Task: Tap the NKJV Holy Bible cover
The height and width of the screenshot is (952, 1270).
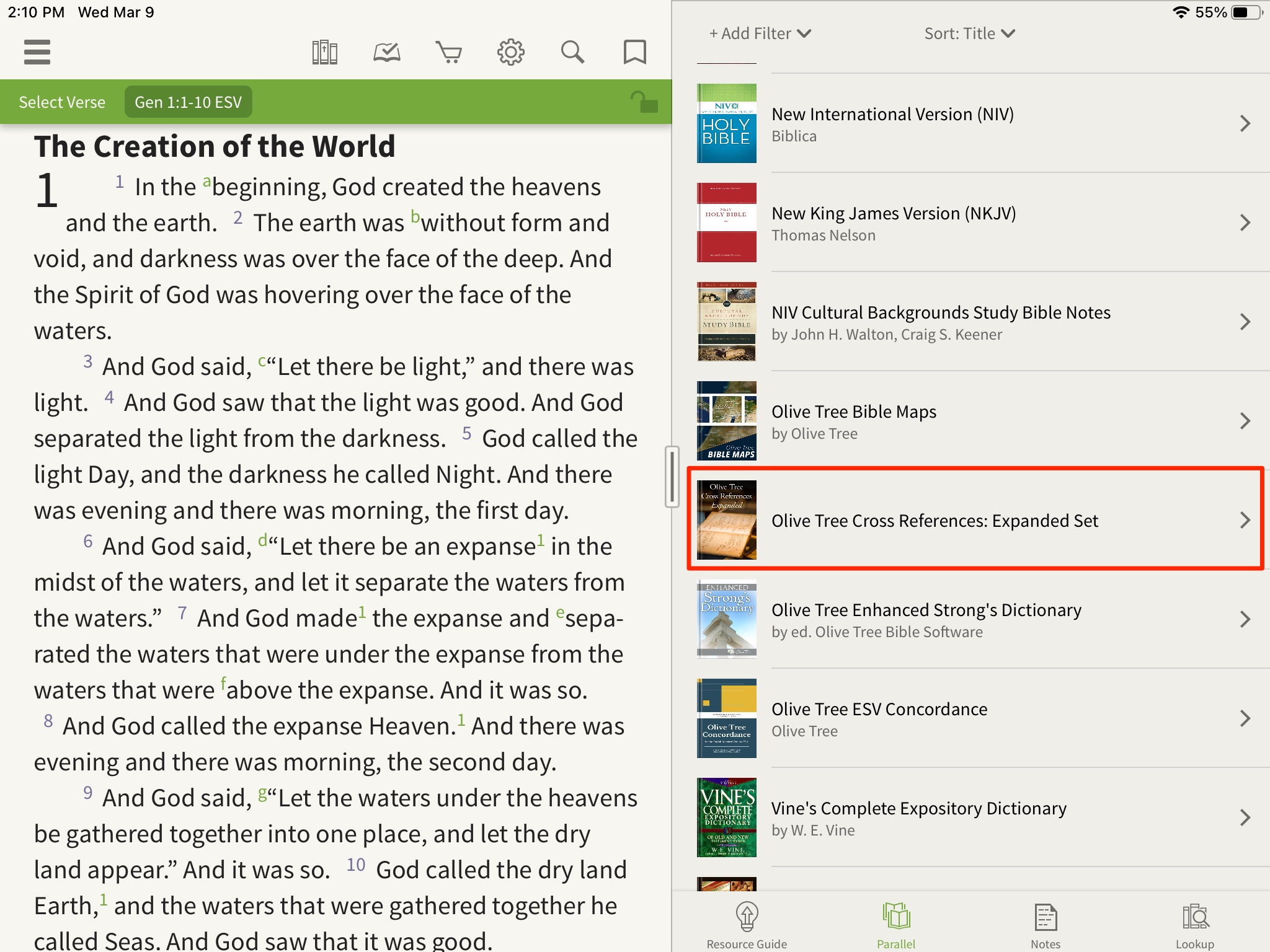Action: tap(726, 223)
